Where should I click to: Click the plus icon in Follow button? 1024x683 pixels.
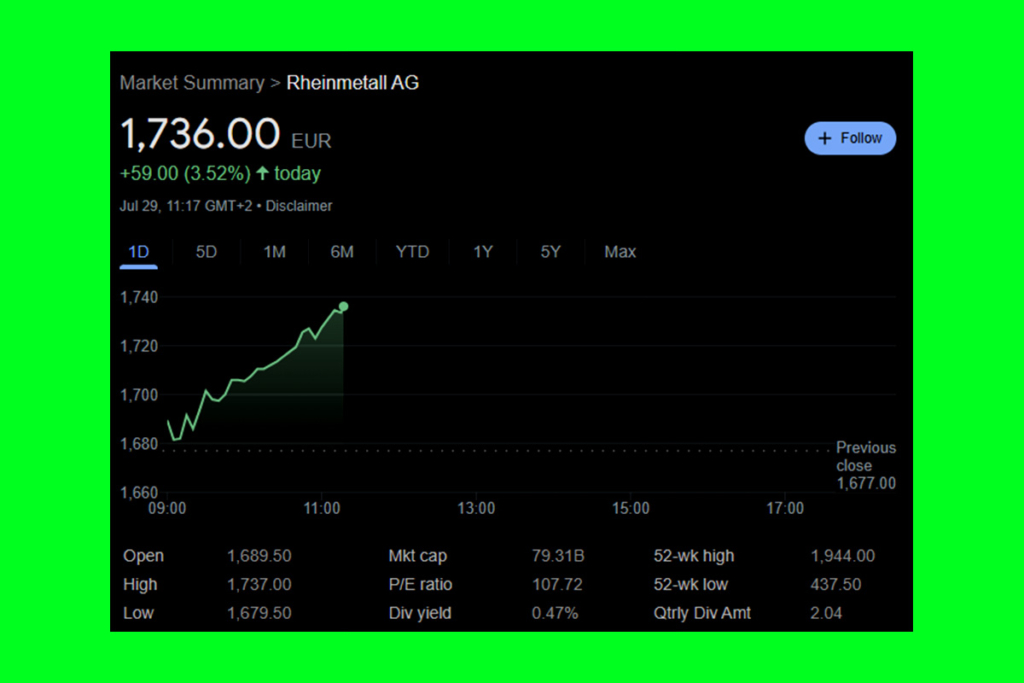pyautogui.click(x=825, y=138)
